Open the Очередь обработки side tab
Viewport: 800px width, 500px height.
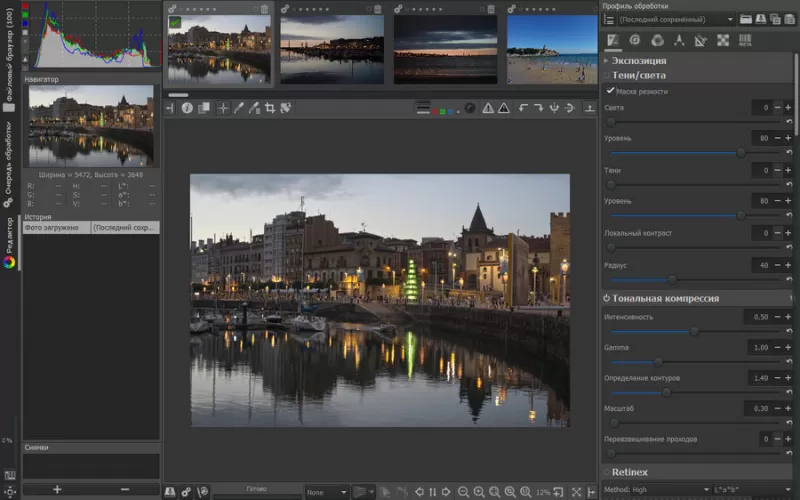[x=8, y=164]
